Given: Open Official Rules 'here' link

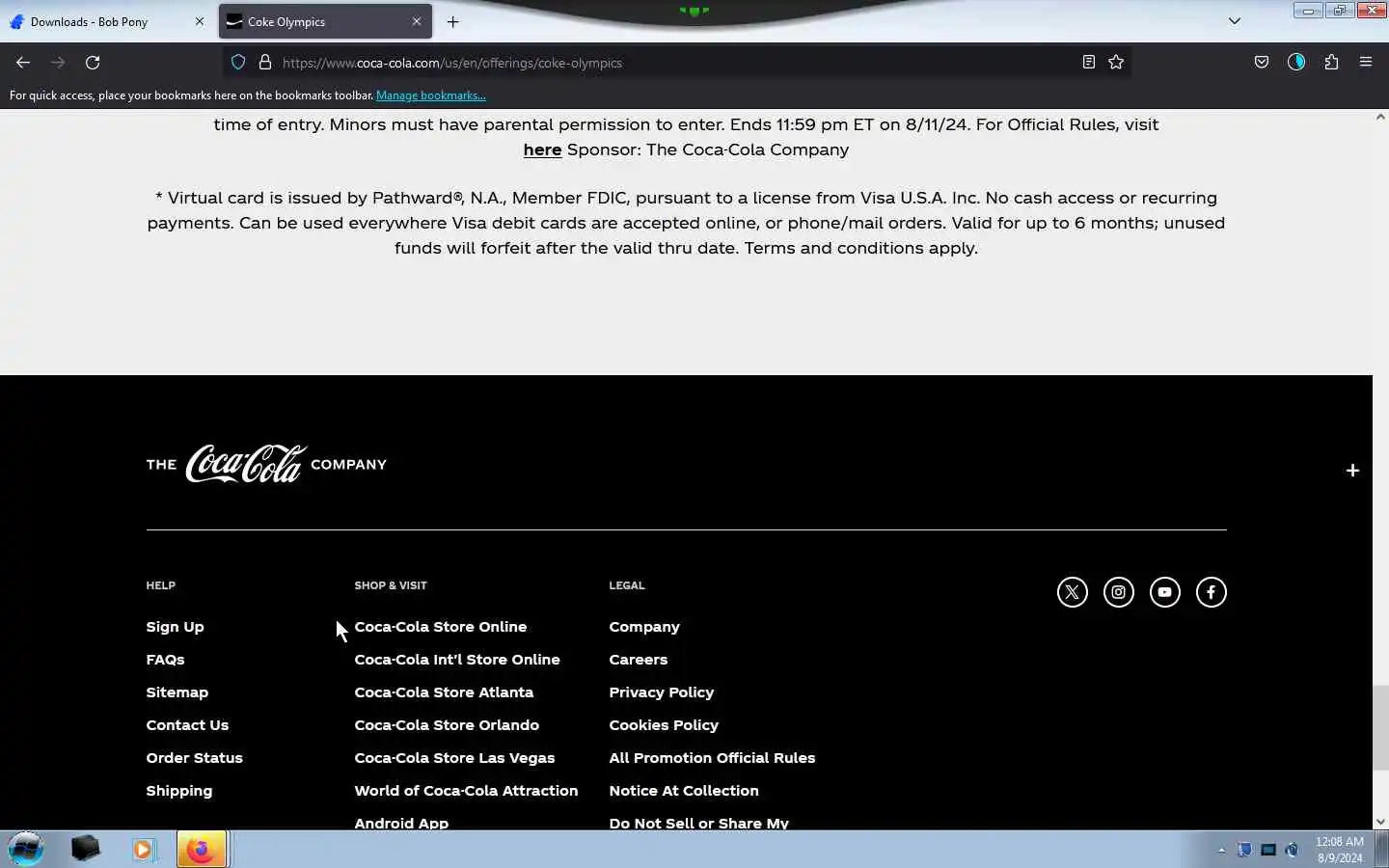Looking at the screenshot, I should (x=542, y=149).
